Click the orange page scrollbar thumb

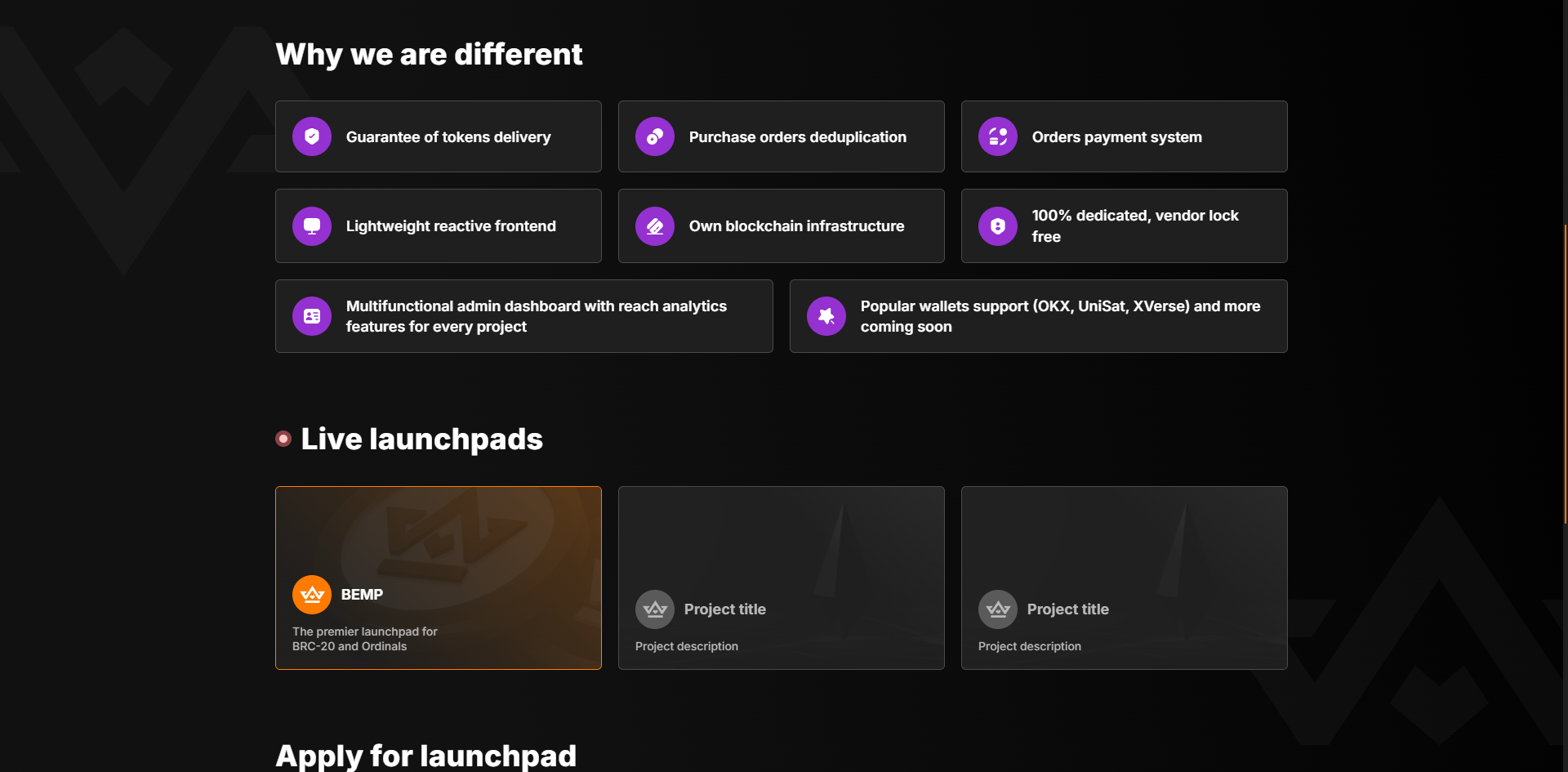[1565, 373]
